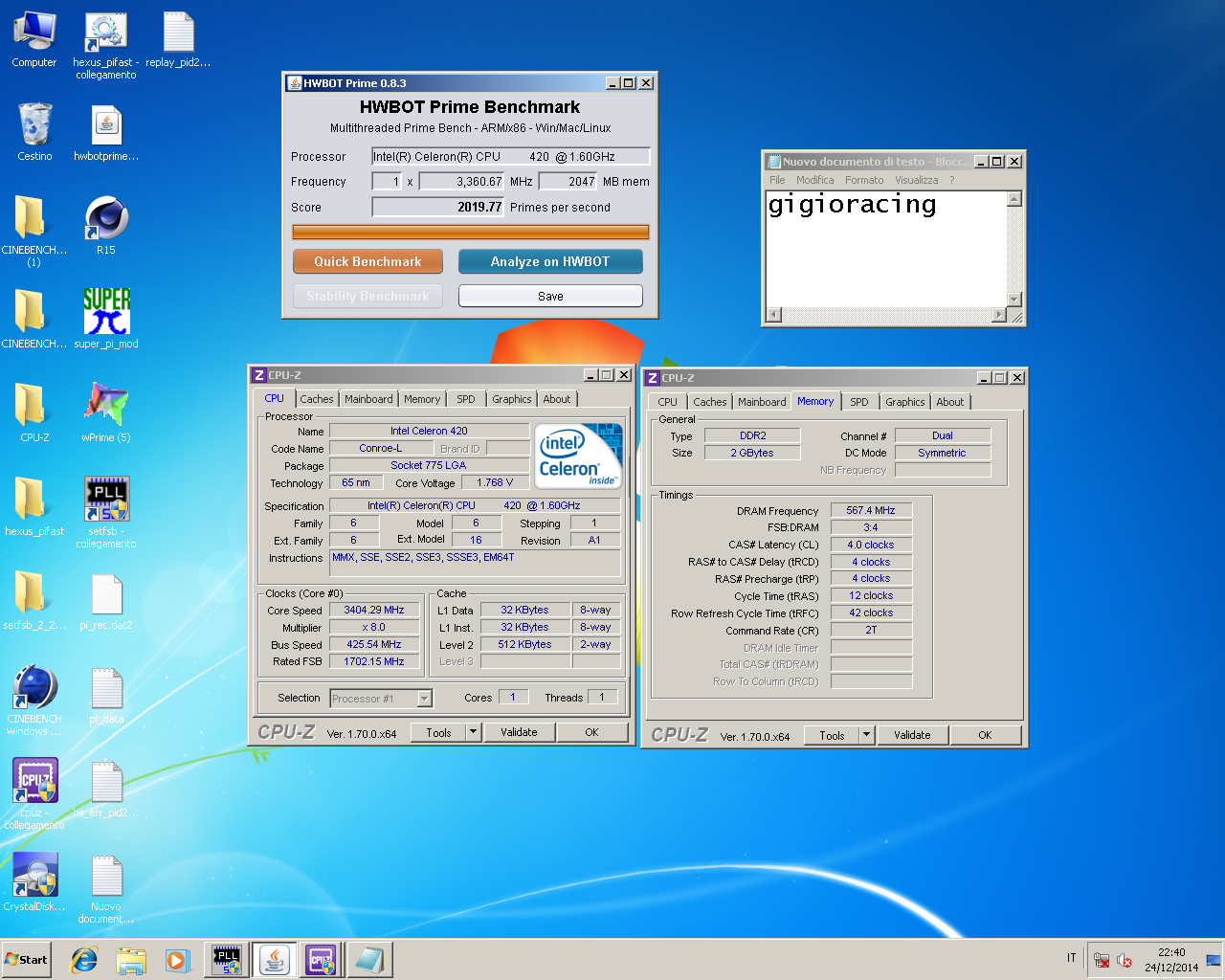Launch CINEBENCH Windows shortcut icon
This screenshot has width=1225, height=980.
coord(34,700)
